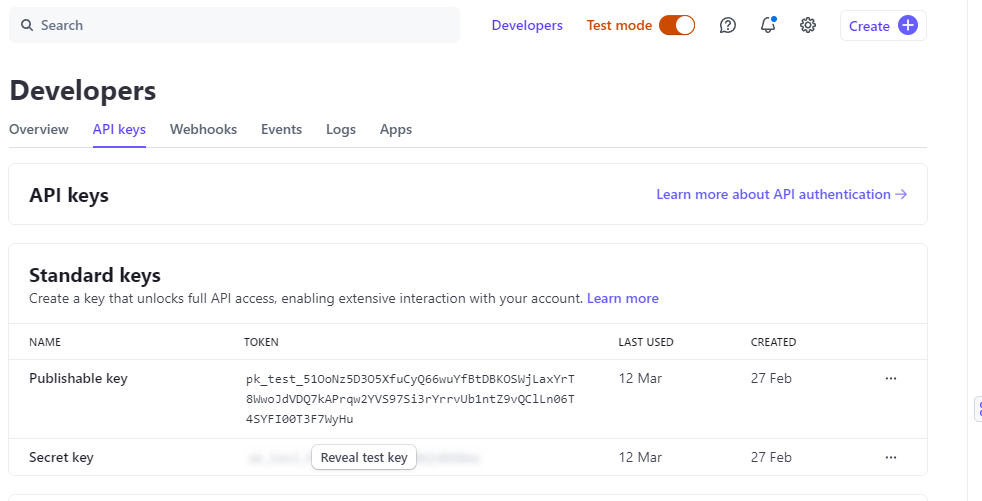Switch to the Webhooks tab

pyautogui.click(x=203, y=129)
